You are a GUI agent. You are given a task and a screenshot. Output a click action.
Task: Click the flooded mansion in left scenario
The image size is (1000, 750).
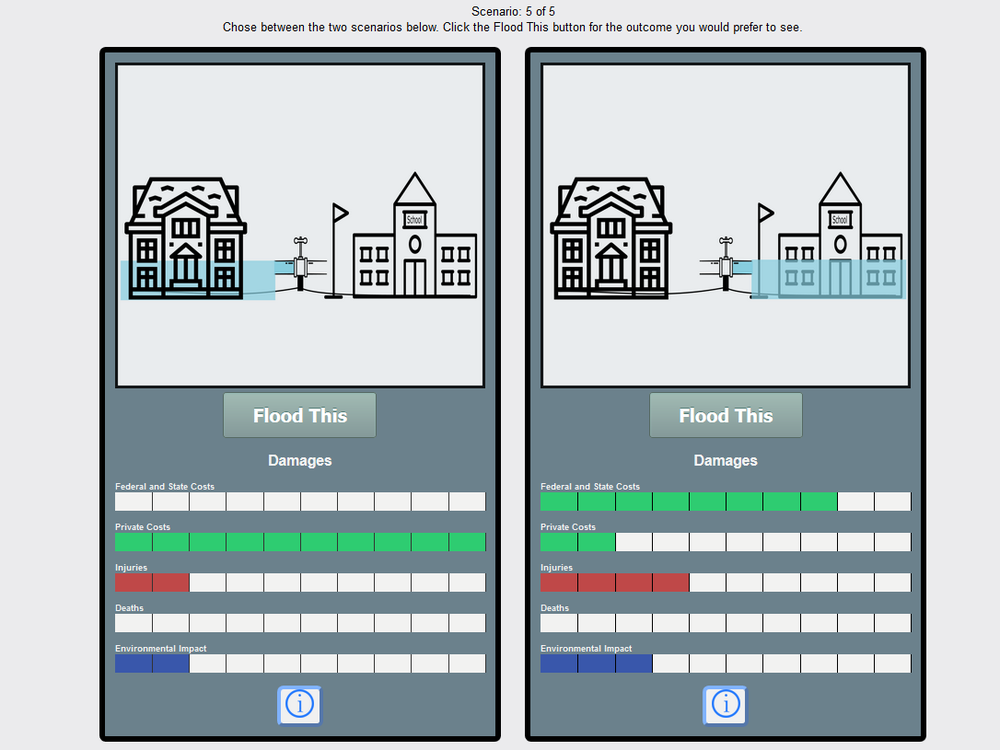click(x=186, y=240)
